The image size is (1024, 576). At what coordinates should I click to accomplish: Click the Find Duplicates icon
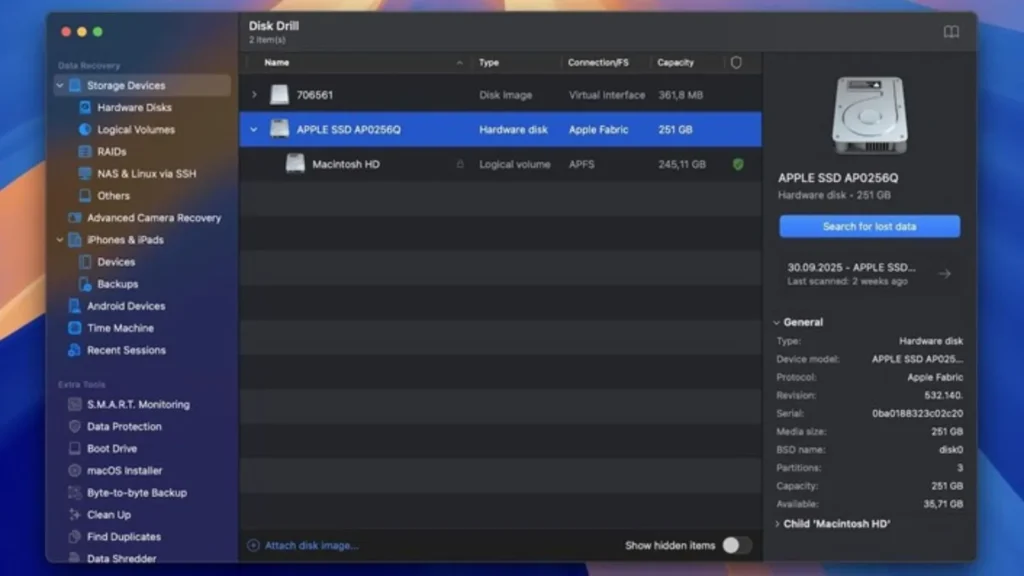point(75,537)
